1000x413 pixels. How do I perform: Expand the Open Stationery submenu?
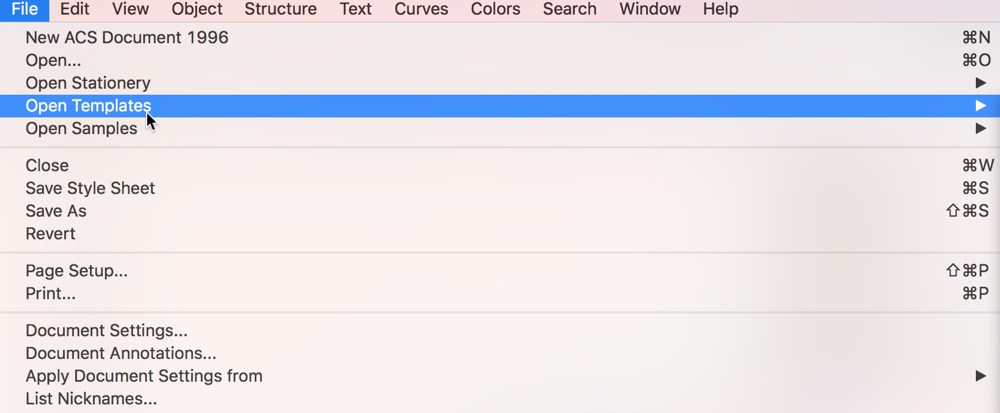88,83
